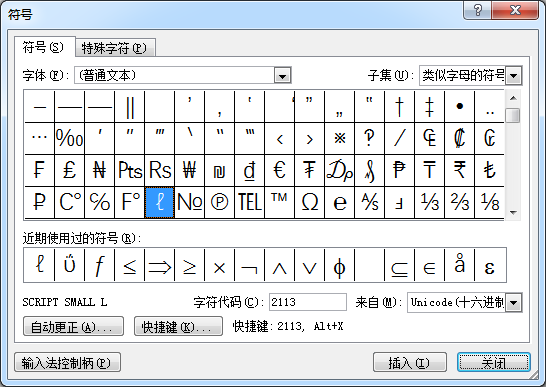Image resolution: width=546 pixels, height=387 pixels.
Task: Click the 关闭 close button
Action: [x=494, y=363]
